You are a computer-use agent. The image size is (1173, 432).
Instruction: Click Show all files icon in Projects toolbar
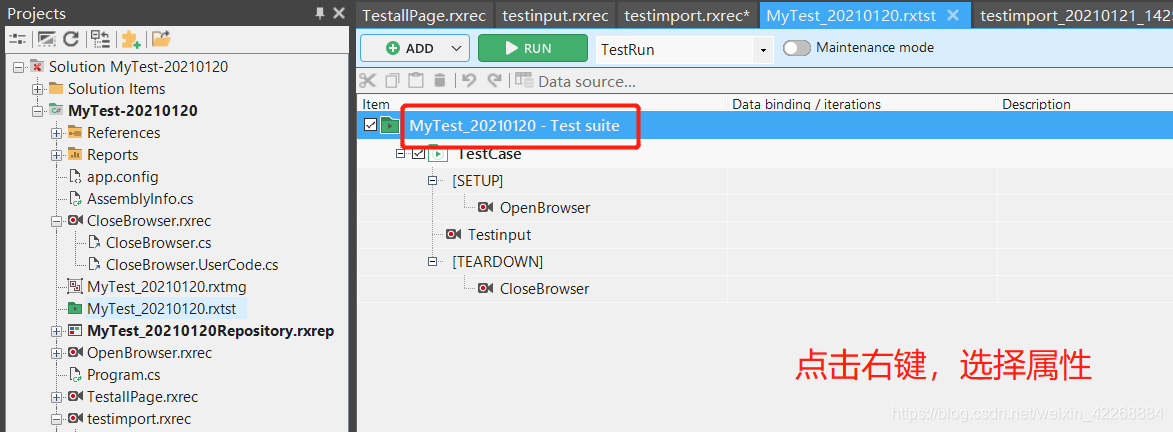pyautogui.click(x=46, y=38)
